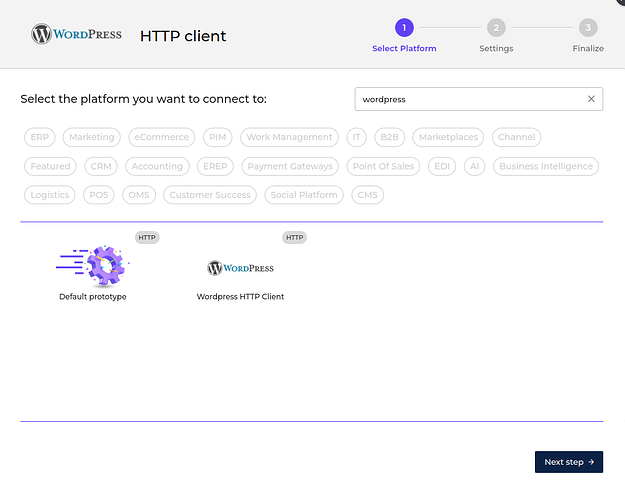Click the HTTP badge above Default prototype
The height and width of the screenshot is (499, 625).
coord(147,238)
